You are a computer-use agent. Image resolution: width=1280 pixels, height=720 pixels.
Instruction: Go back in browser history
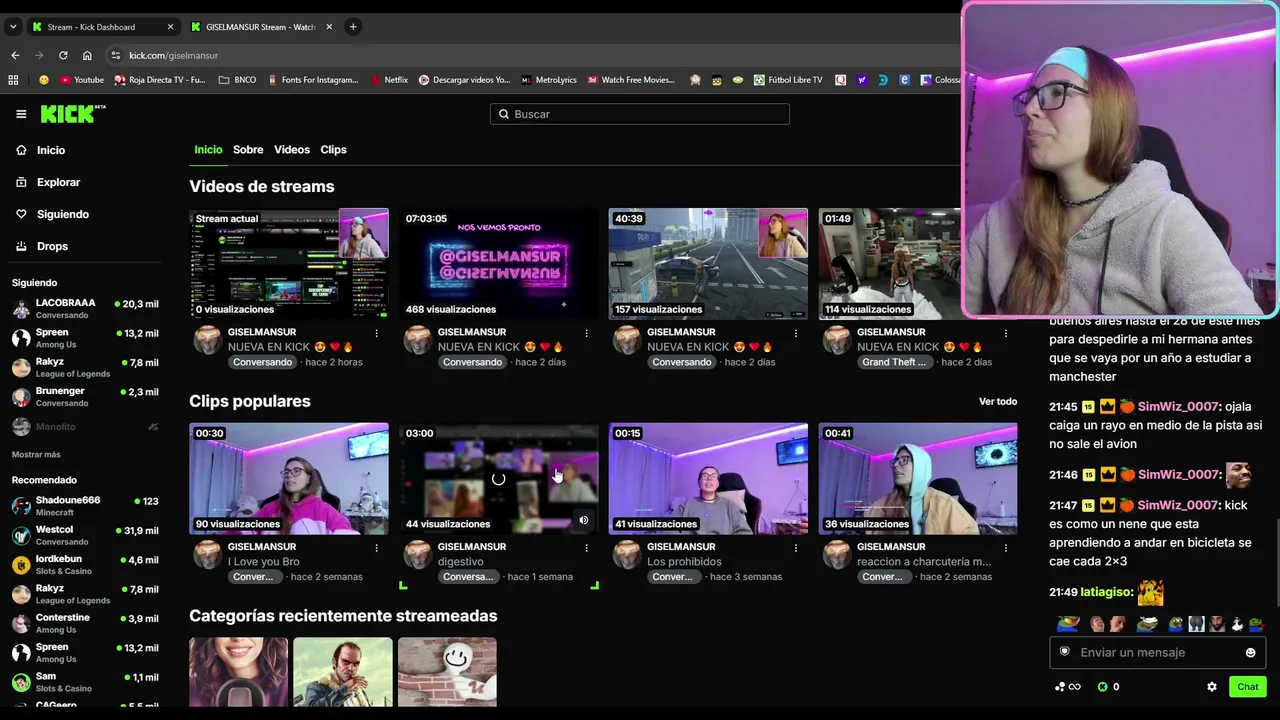tap(15, 55)
